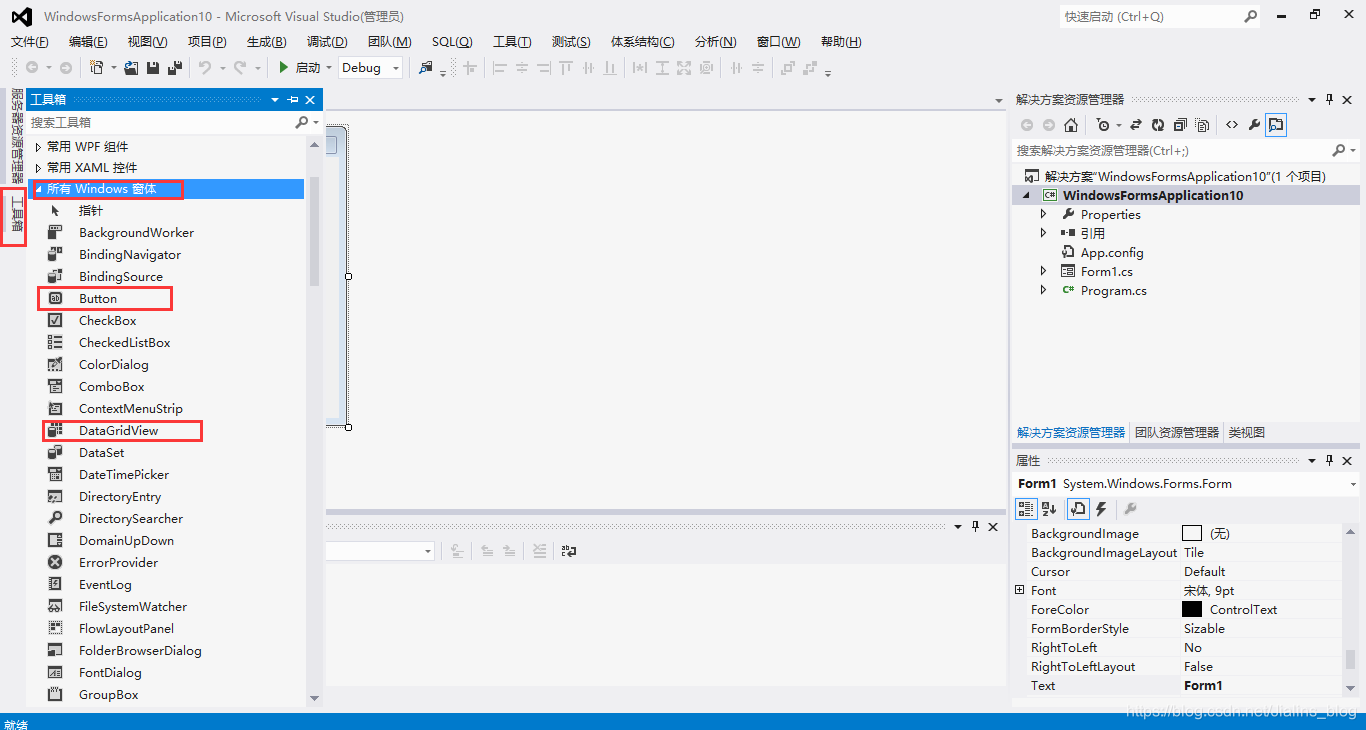Select the ComboBox control in toolbox
This screenshot has width=1366, height=730.
coord(111,387)
